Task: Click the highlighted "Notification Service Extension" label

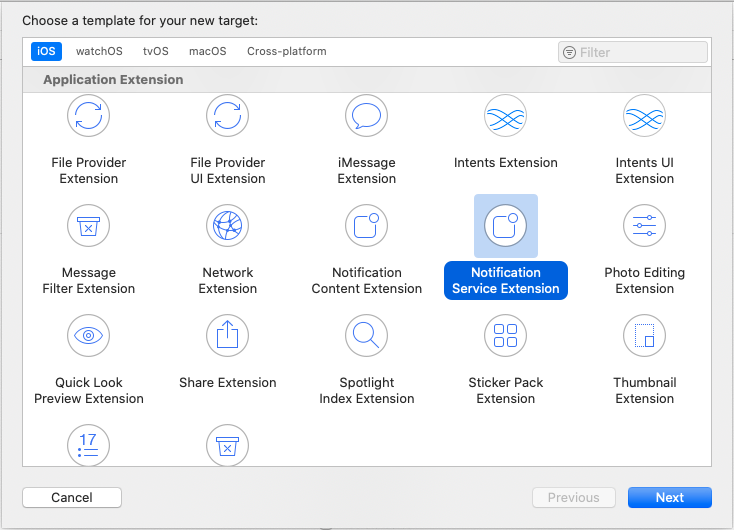Action: [506, 280]
